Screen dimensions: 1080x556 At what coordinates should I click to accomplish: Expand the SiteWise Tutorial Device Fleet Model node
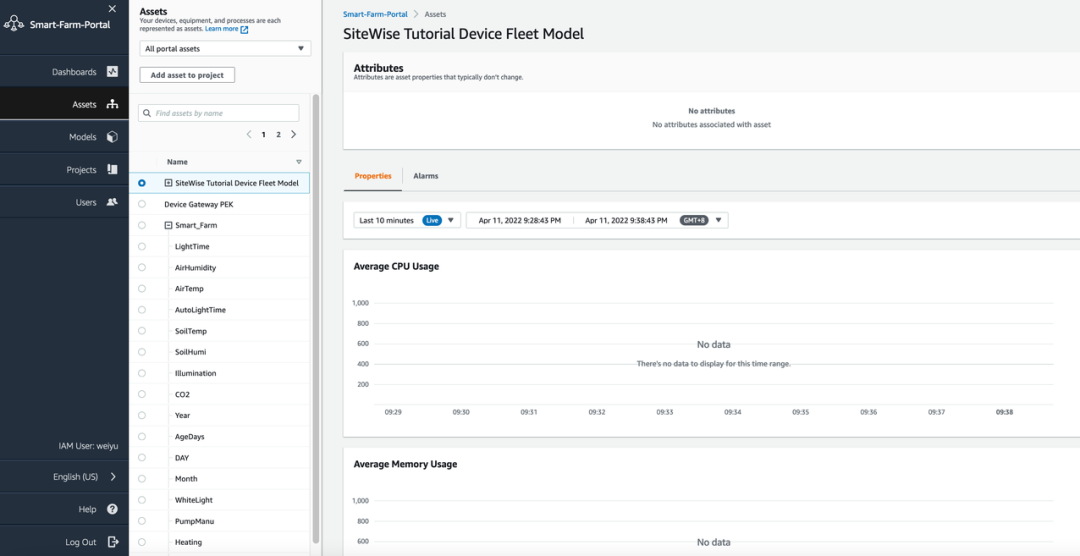(x=168, y=183)
